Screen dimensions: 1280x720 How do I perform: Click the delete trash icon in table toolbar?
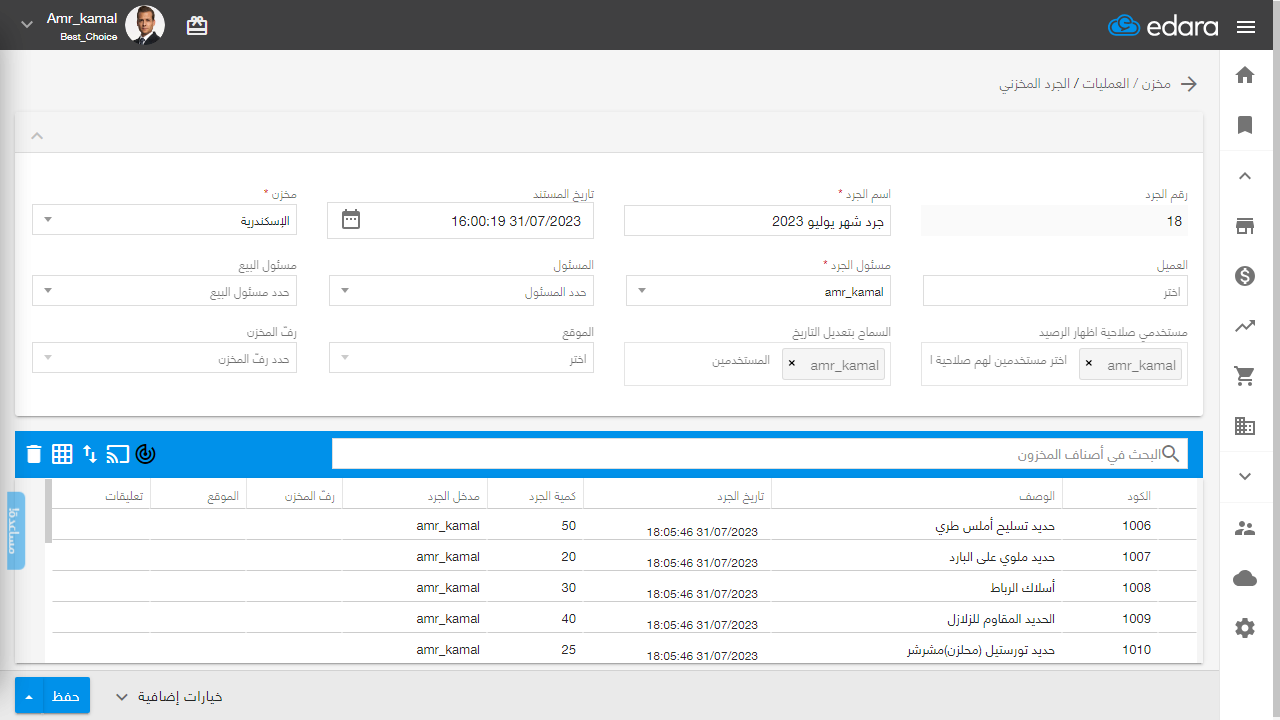point(34,454)
